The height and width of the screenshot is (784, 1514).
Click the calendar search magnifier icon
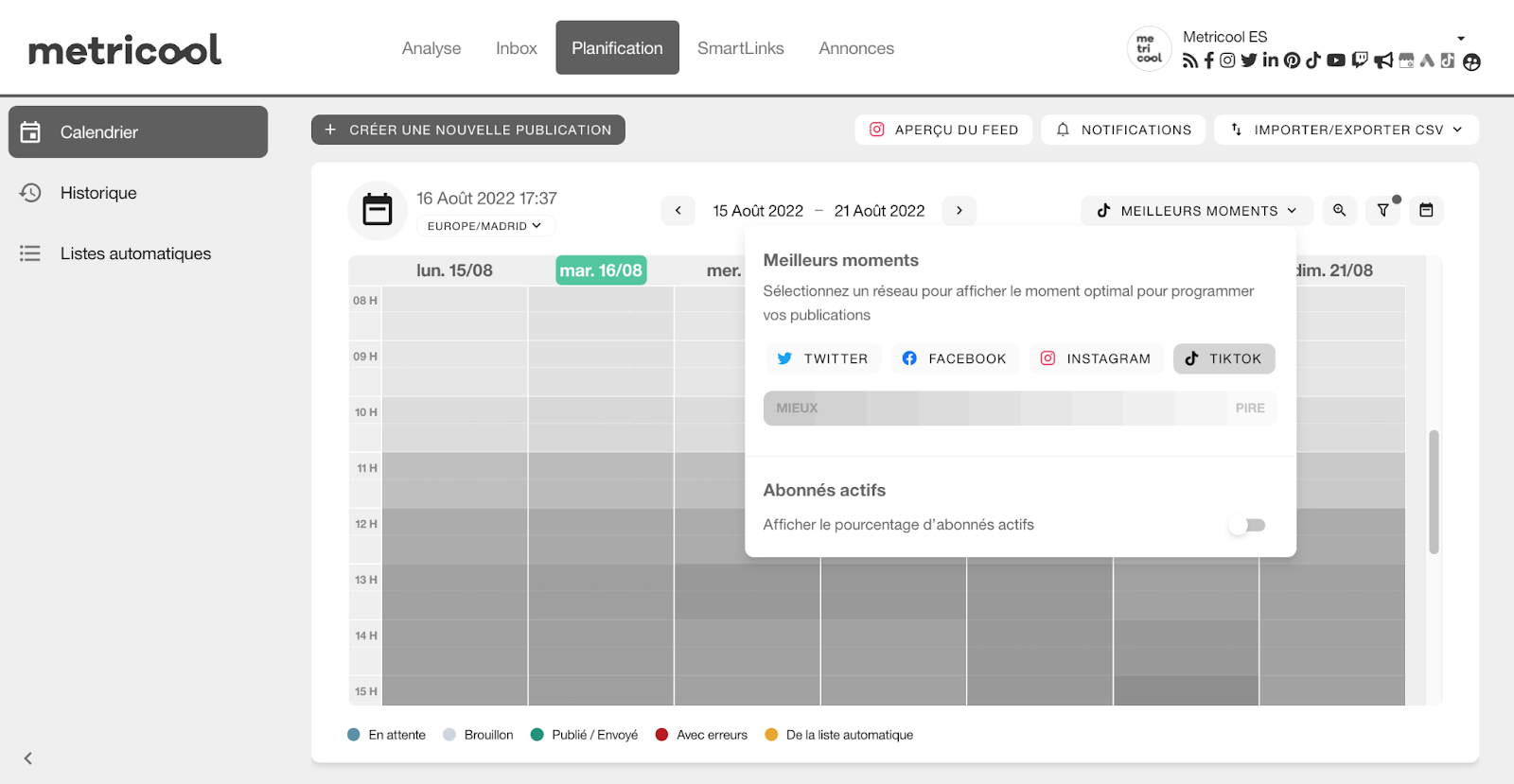click(1339, 210)
